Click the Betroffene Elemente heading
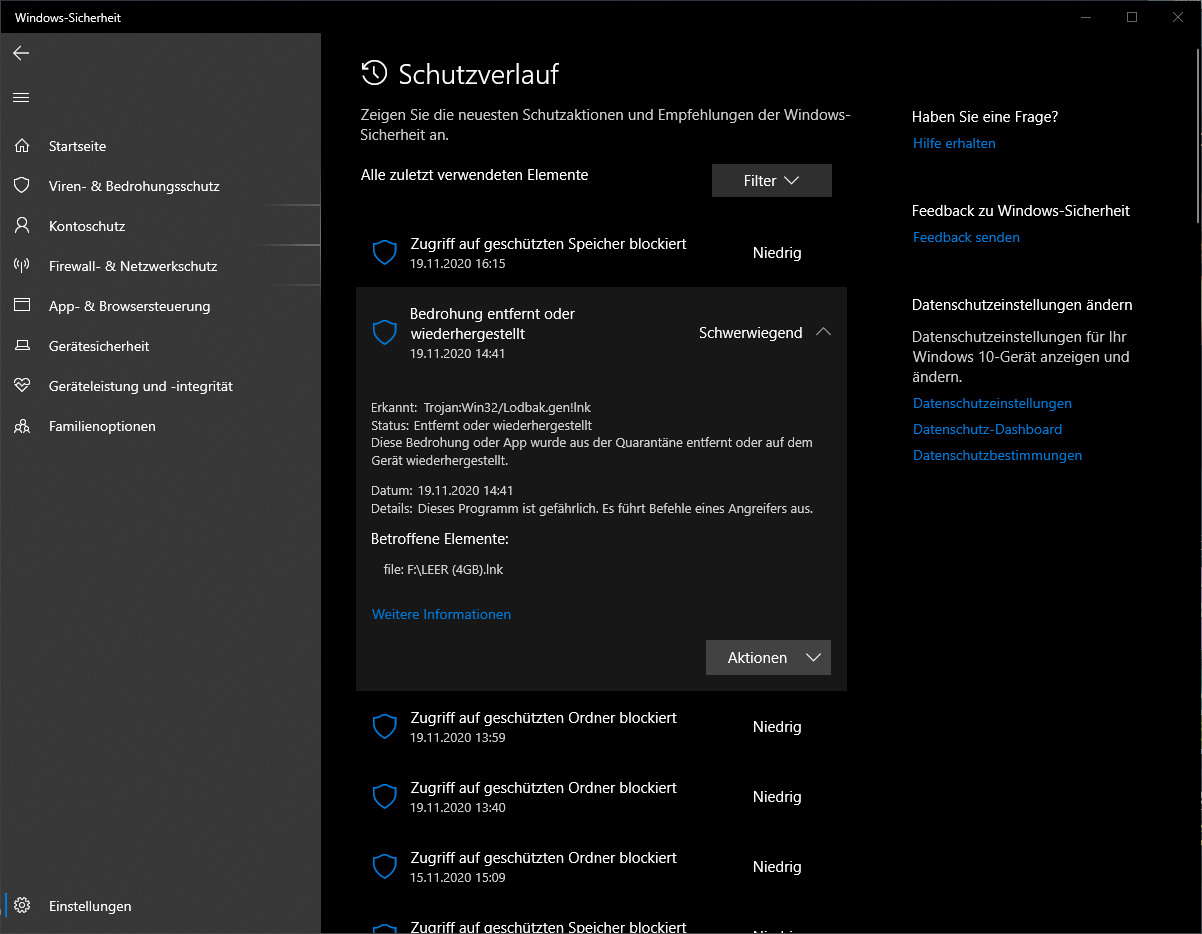The image size is (1202, 934). point(440,539)
